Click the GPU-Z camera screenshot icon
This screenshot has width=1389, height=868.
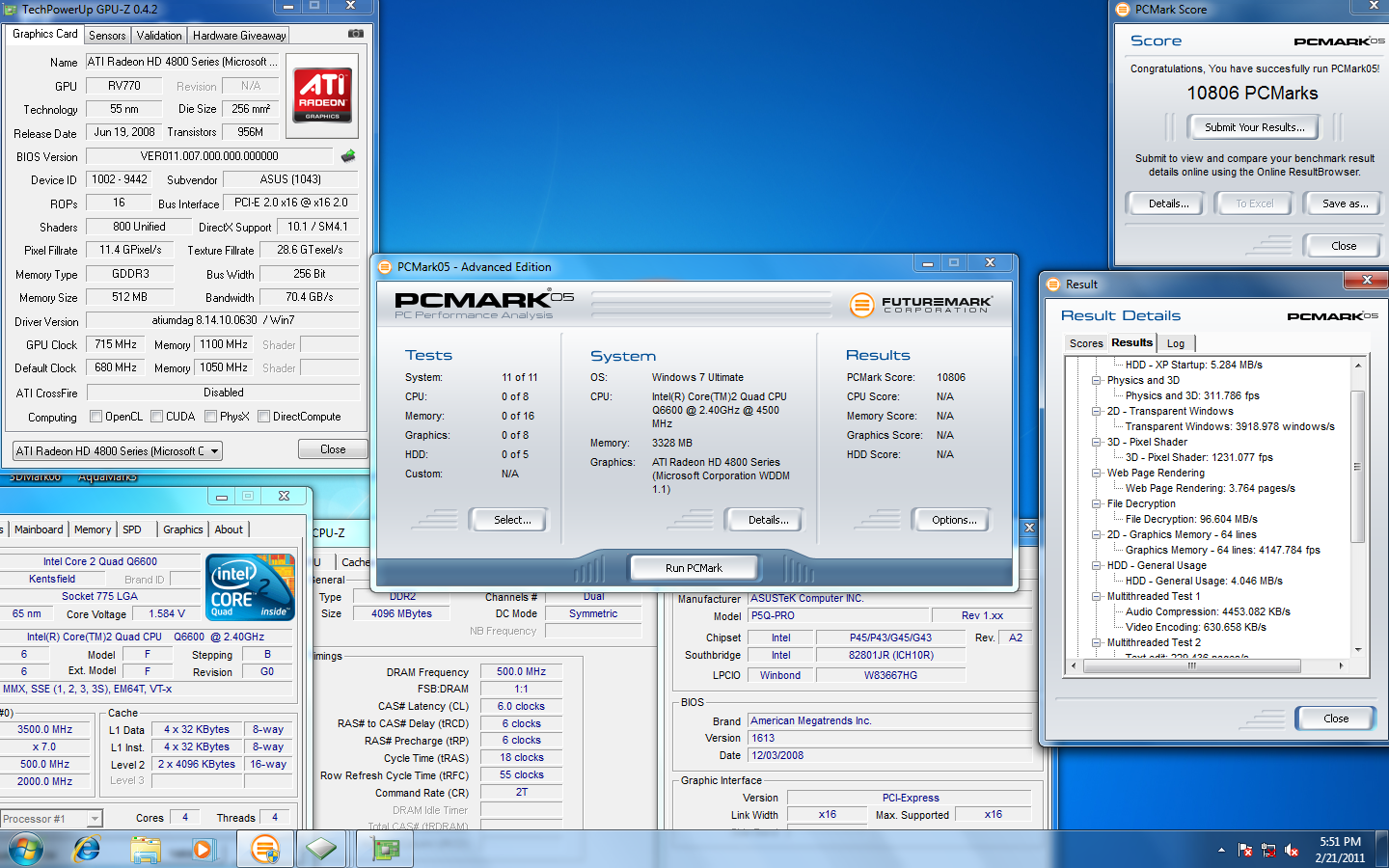356,33
